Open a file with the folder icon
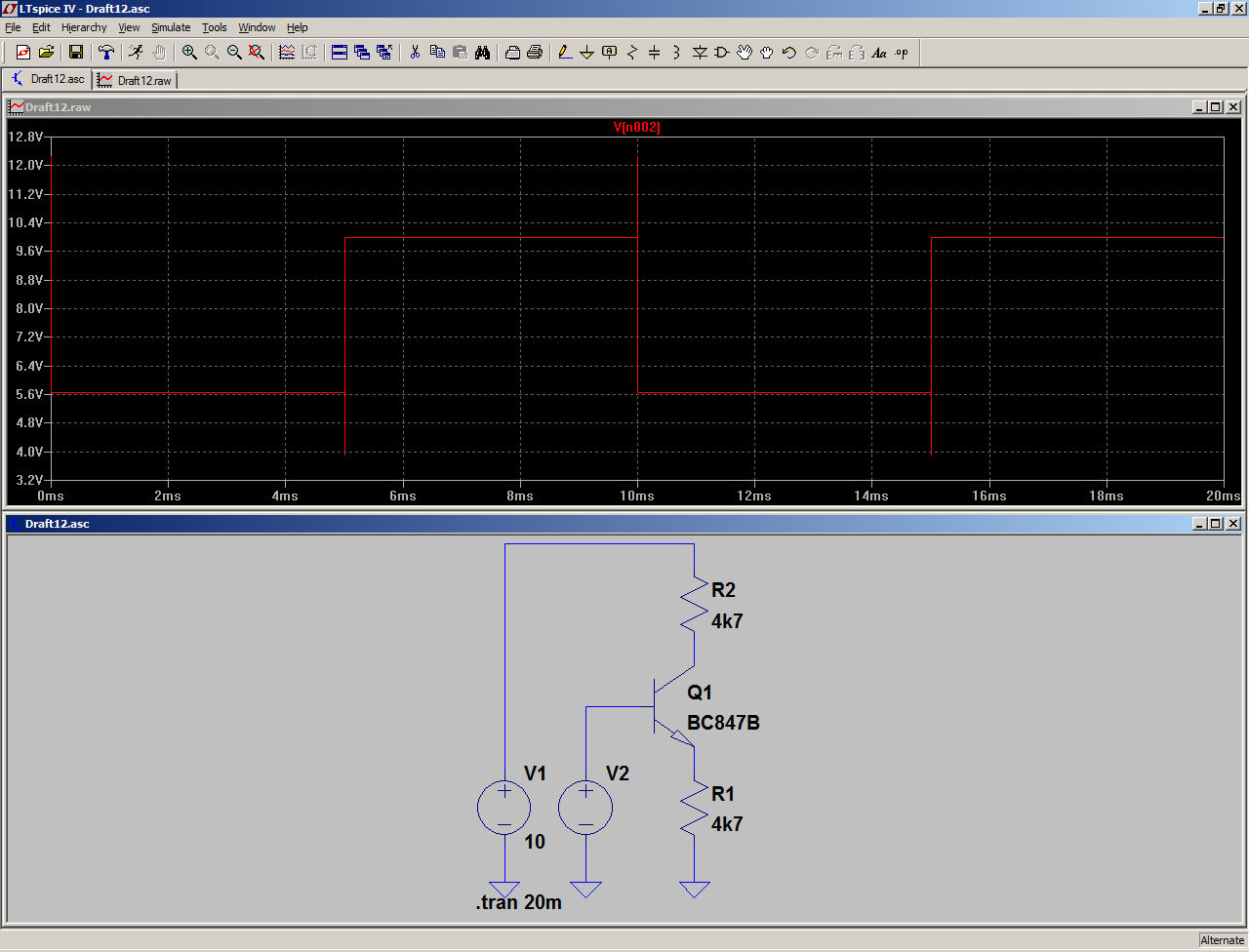The image size is (1249, 952). pos(46,53)
